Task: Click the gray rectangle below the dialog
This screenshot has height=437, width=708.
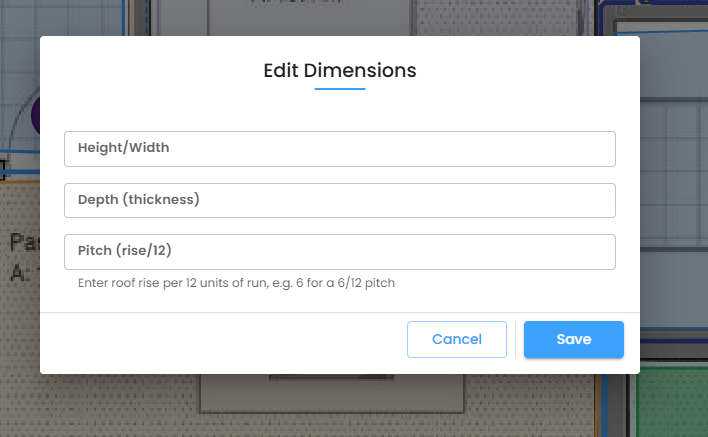Action: click(x=332, y=395)
